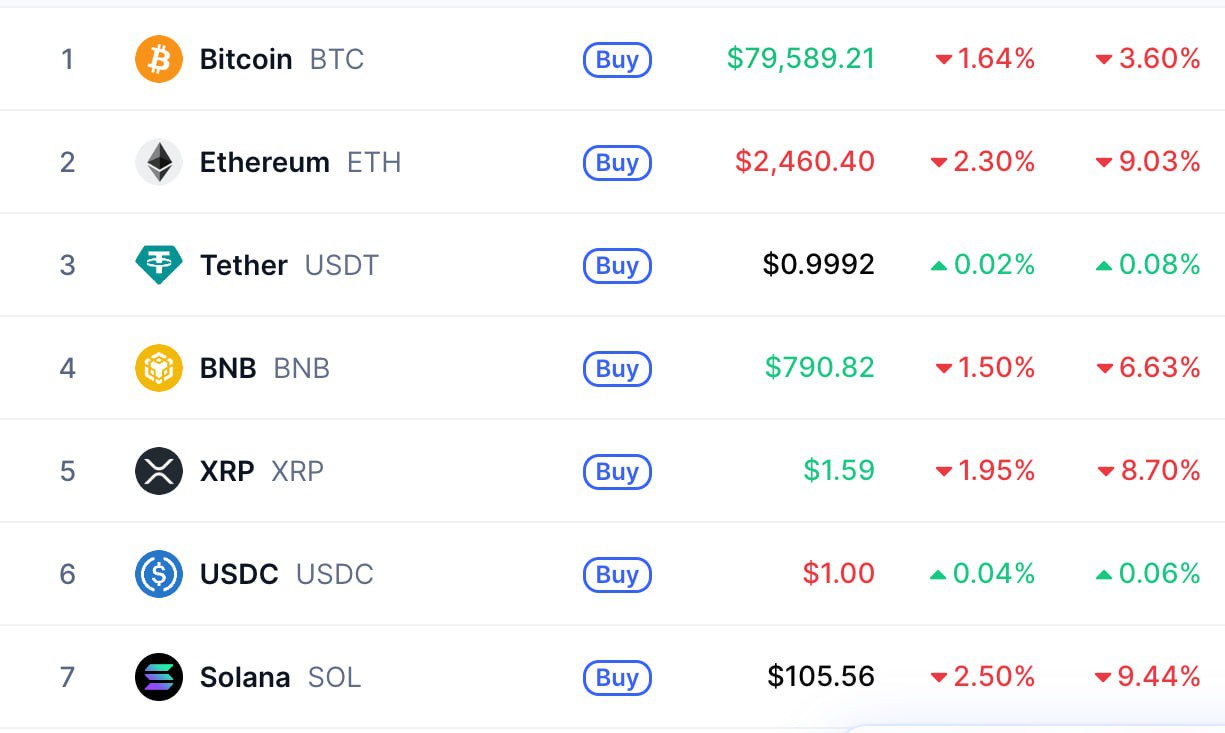This screenshot has height=733, width=1225.
Task: Open the Ethereum name link
Action: click(264, 162)
